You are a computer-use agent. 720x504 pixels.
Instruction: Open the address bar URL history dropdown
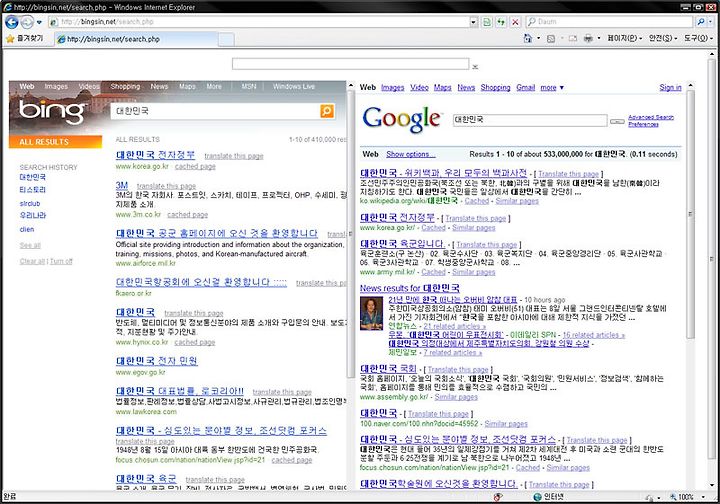coord(473,22)
